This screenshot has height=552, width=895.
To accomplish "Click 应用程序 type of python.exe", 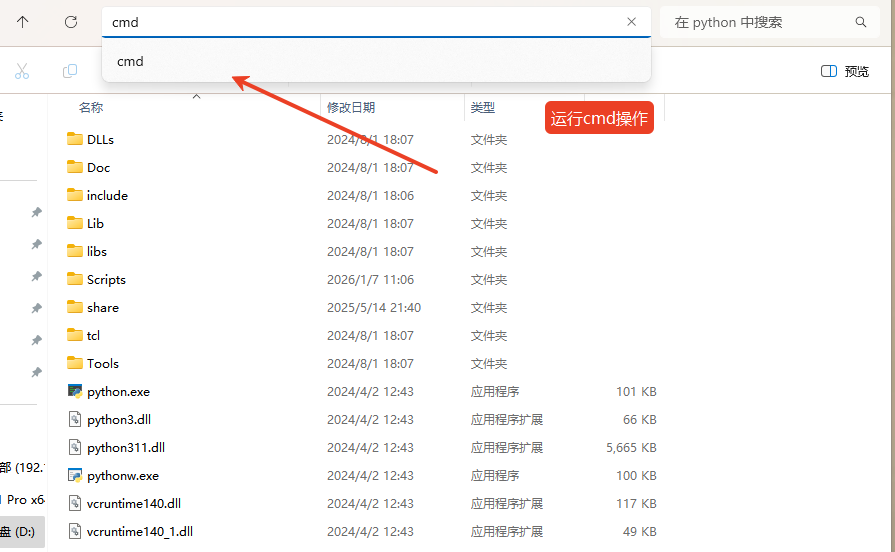I will tap(495, 392).
